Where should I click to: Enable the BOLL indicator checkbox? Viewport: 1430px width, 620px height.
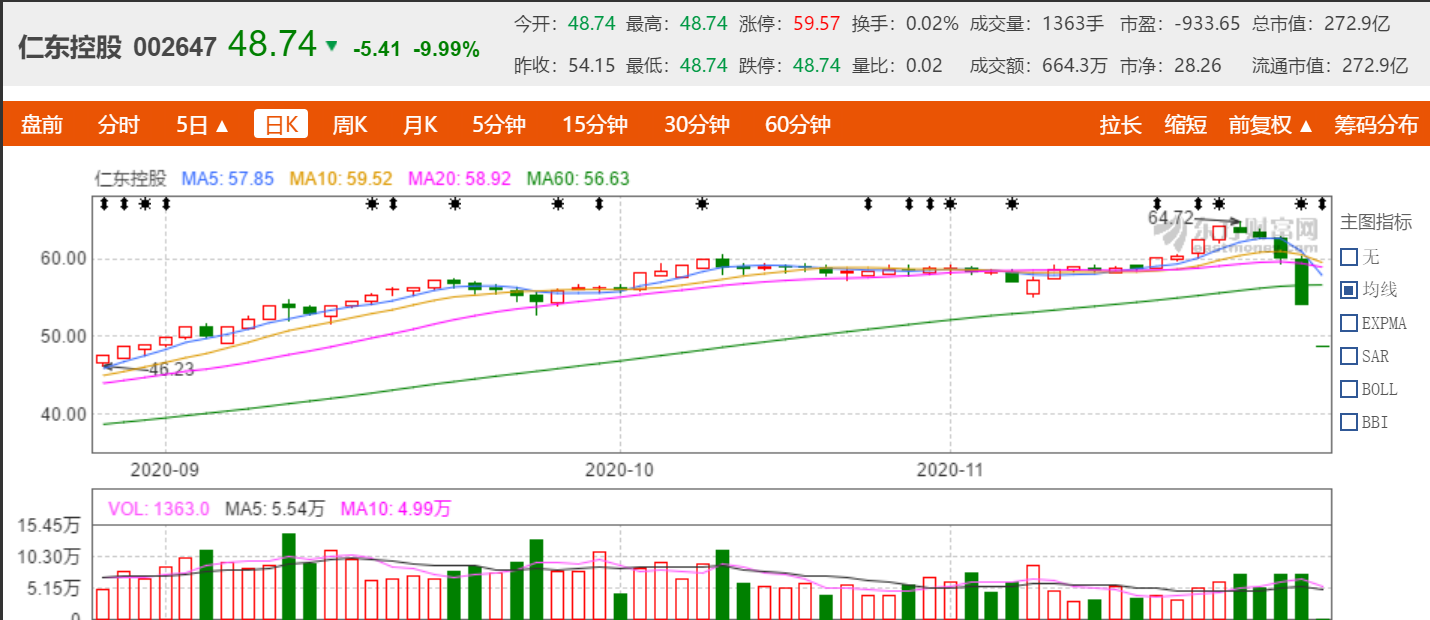point(1349,388)
